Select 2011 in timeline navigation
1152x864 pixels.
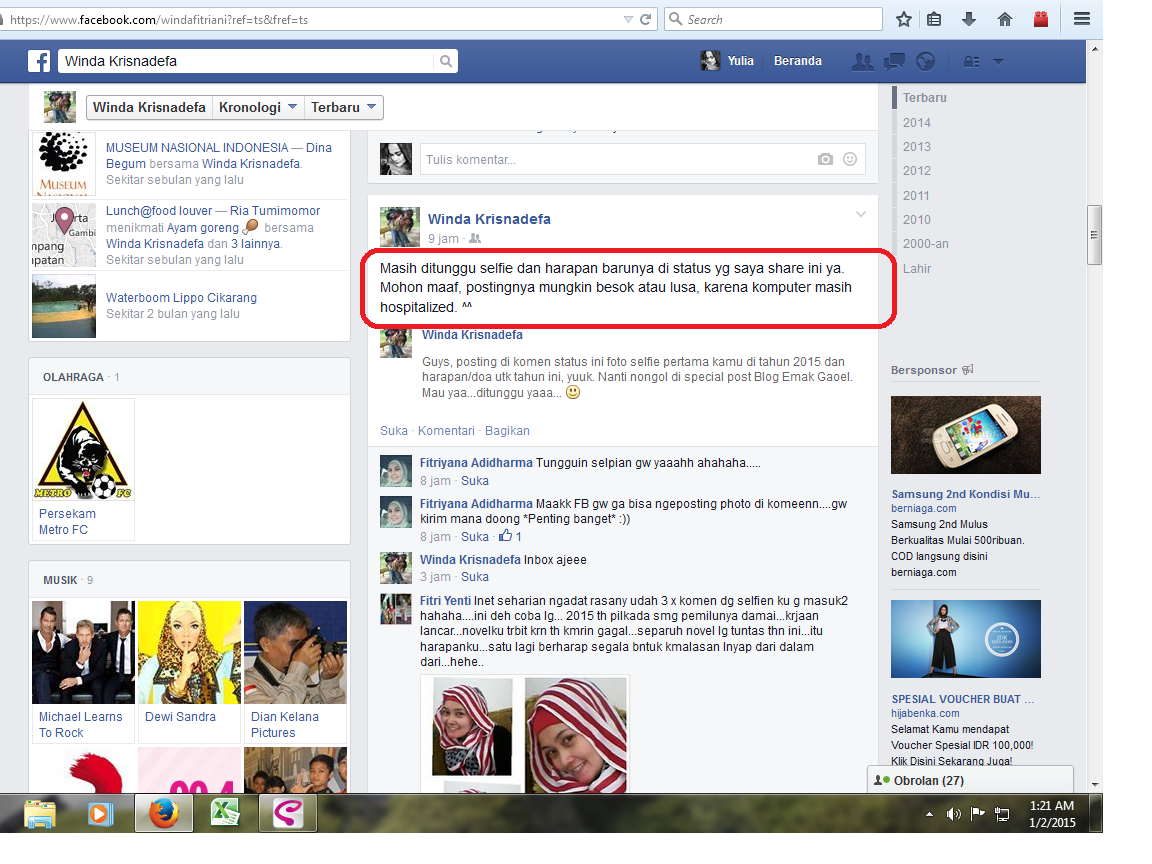pos(916,195)
